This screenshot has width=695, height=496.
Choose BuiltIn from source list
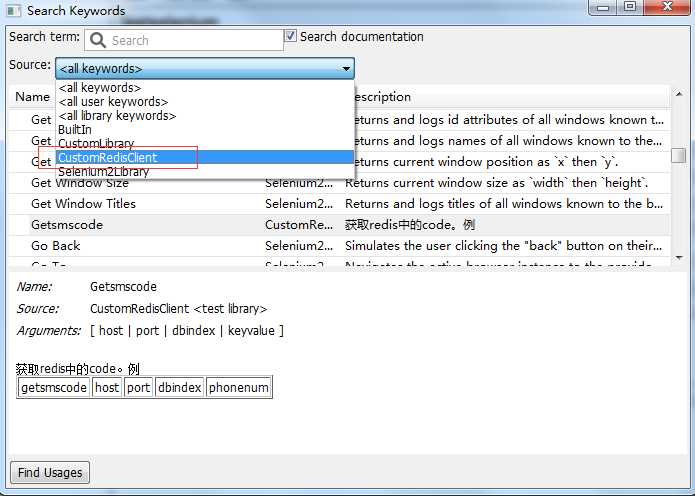point(205,129)
